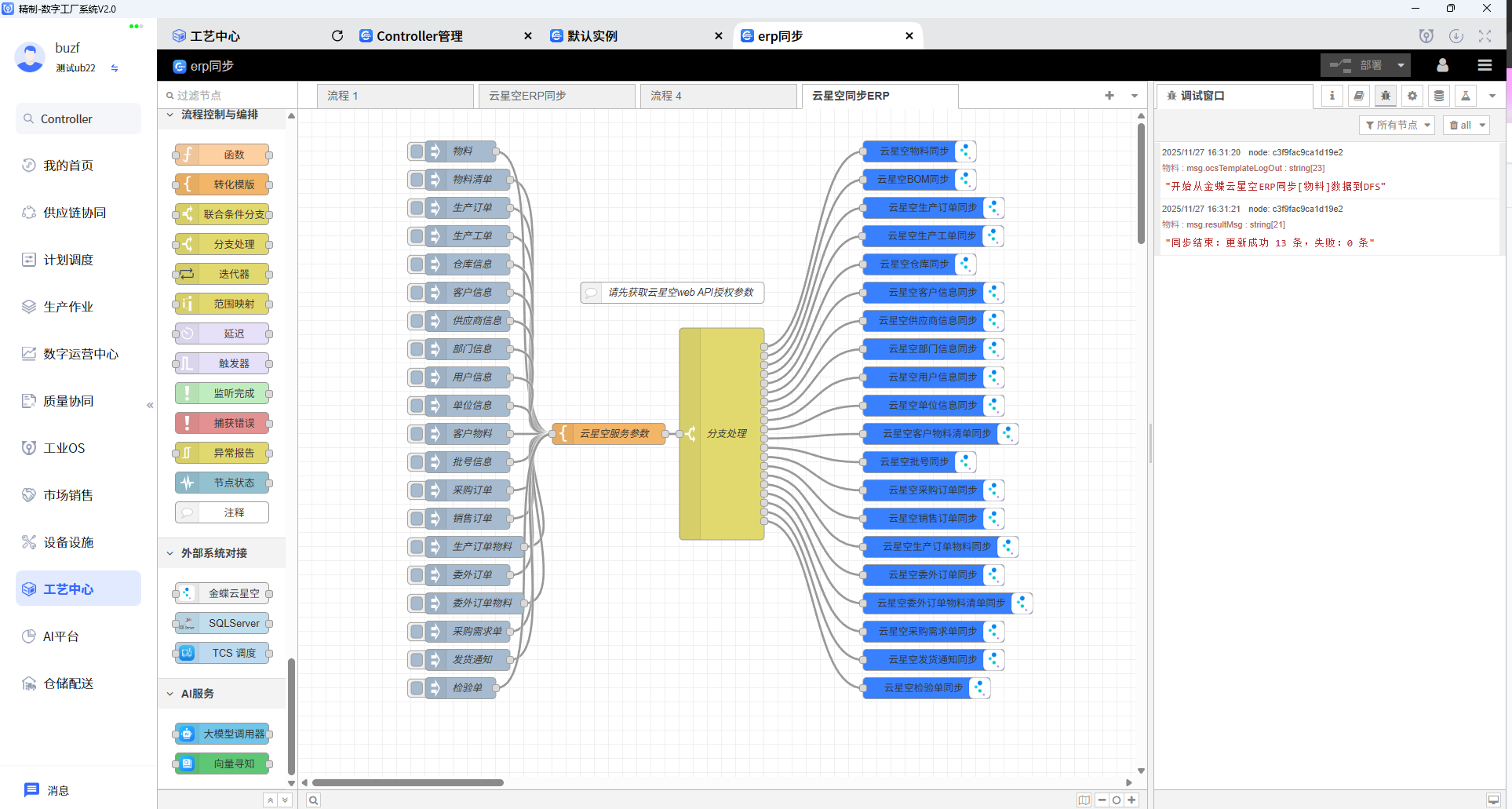
Task: Open the configuration nodes gear icon
Action: 1412,96
